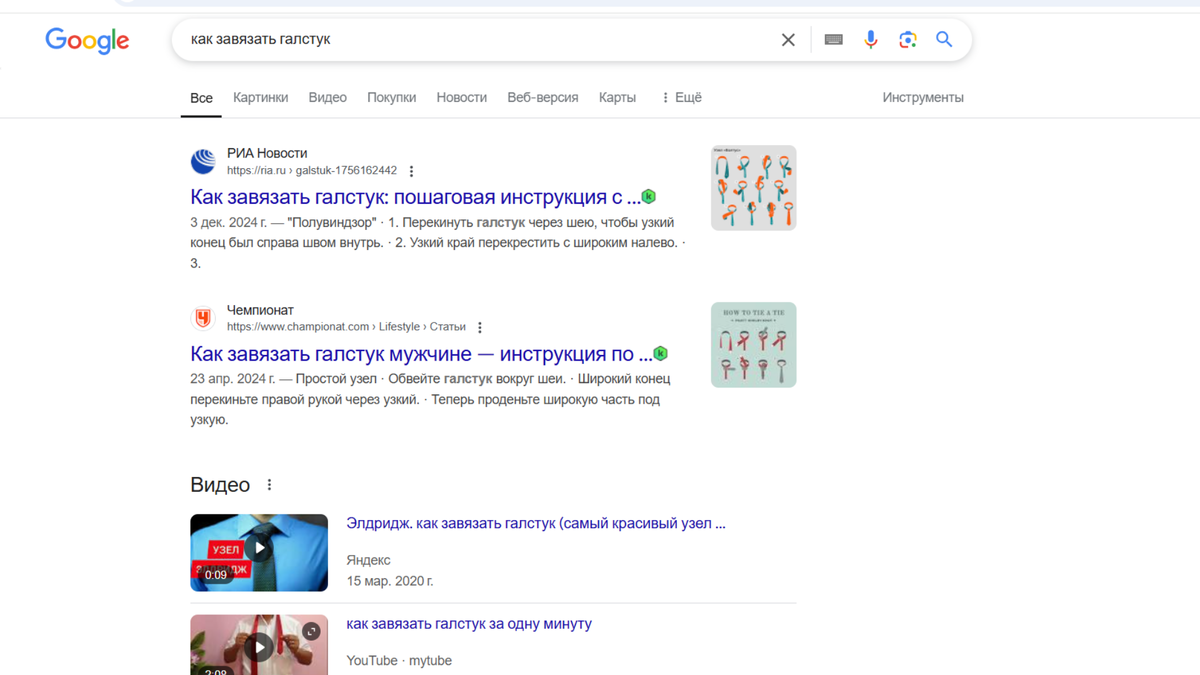This screenshot has width=1200, height=675.
Task: Click the championat.com URL breadcrumb
Action: 346,327
